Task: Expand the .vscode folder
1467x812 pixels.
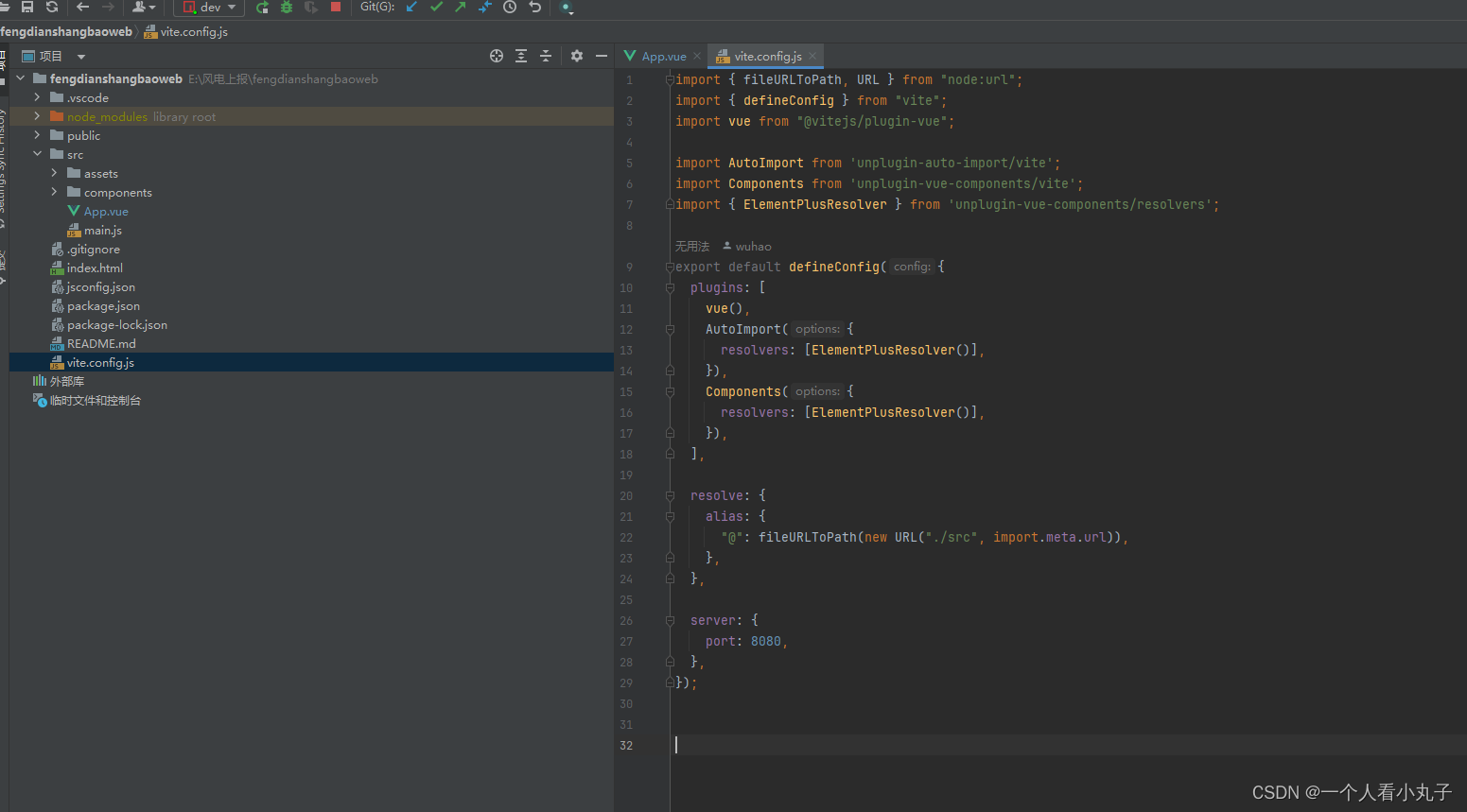Action: tap(37, 97)
